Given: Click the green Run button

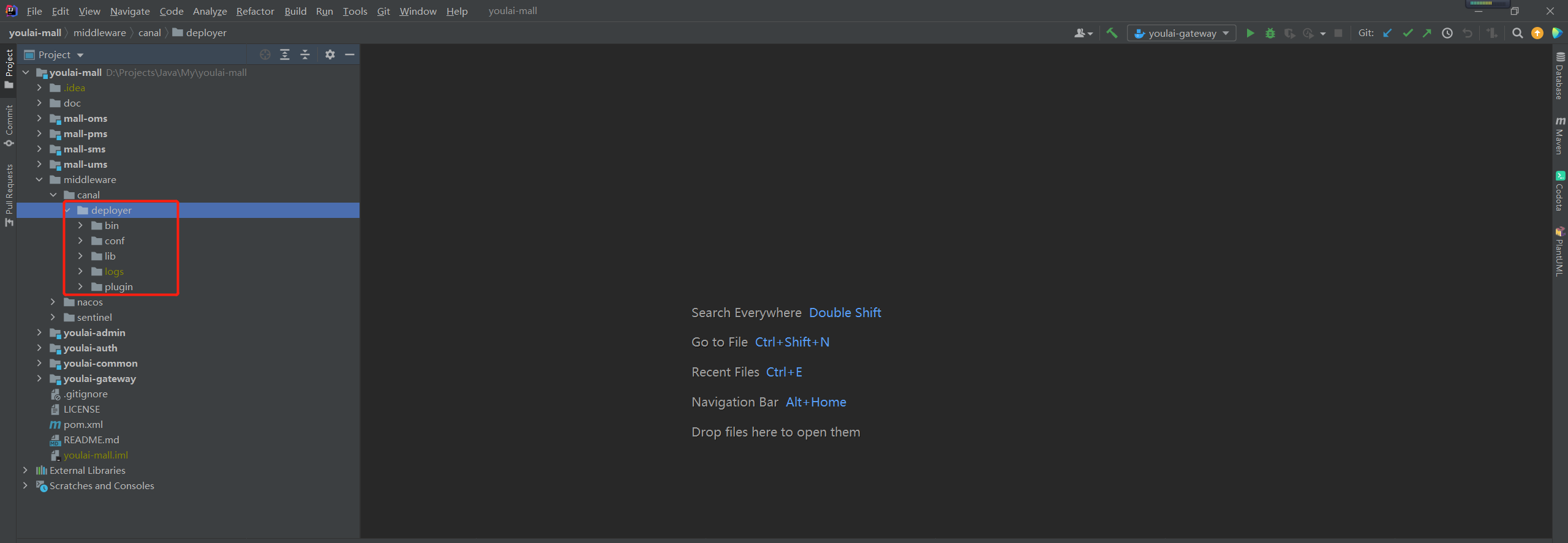Looking at the screenshot, I should [1250, 33].
